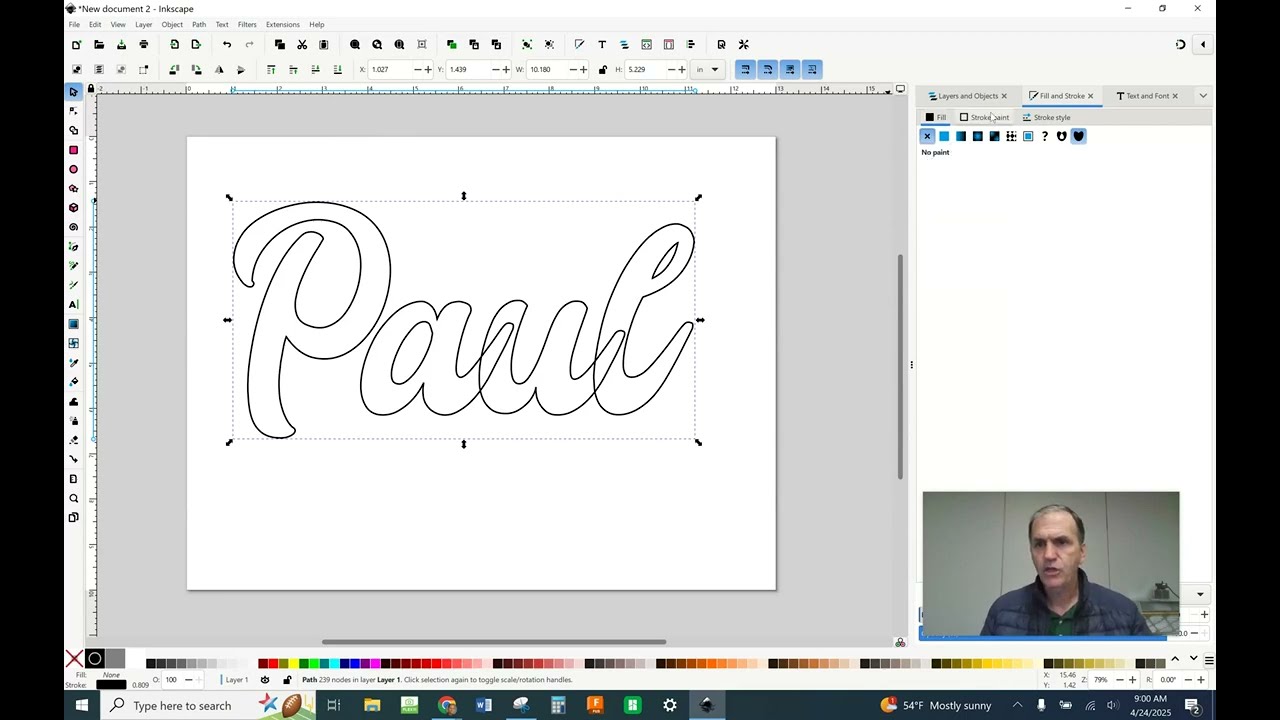
Task: Select the Gradient tool
Action: 73,324
